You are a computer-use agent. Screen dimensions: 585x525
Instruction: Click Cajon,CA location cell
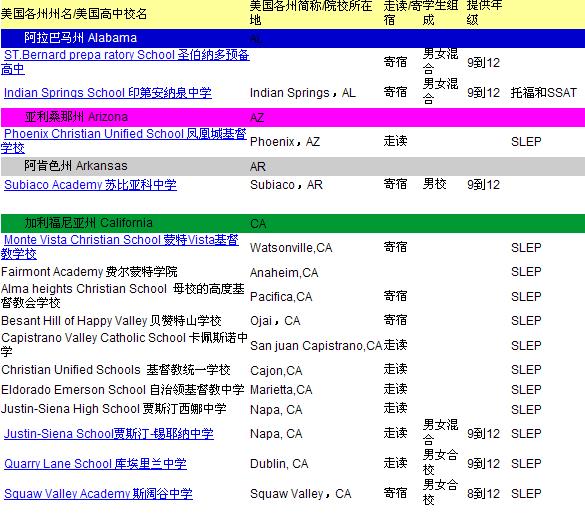point(276,371)
